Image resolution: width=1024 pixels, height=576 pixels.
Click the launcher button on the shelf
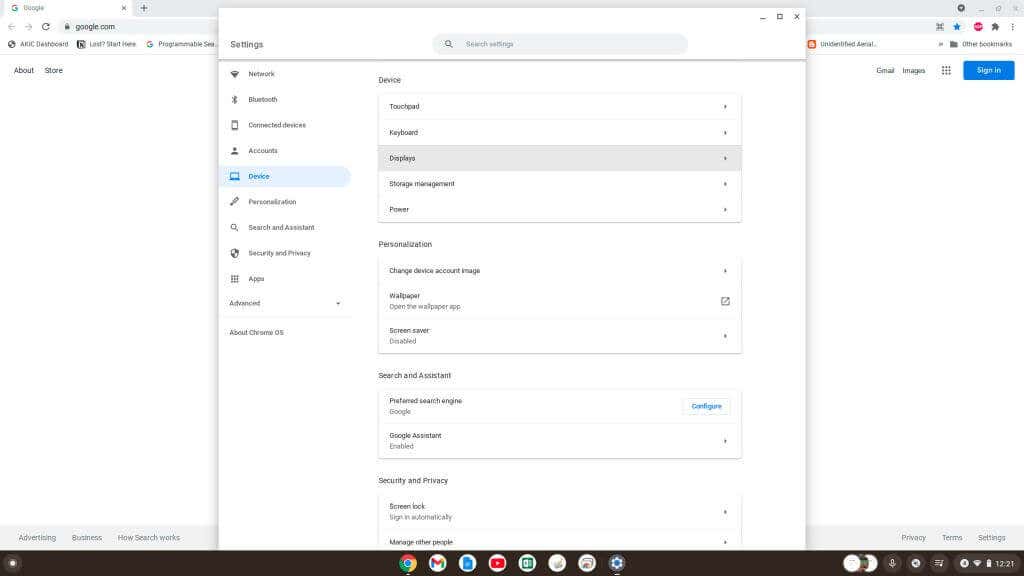click(x=12, y=563)
